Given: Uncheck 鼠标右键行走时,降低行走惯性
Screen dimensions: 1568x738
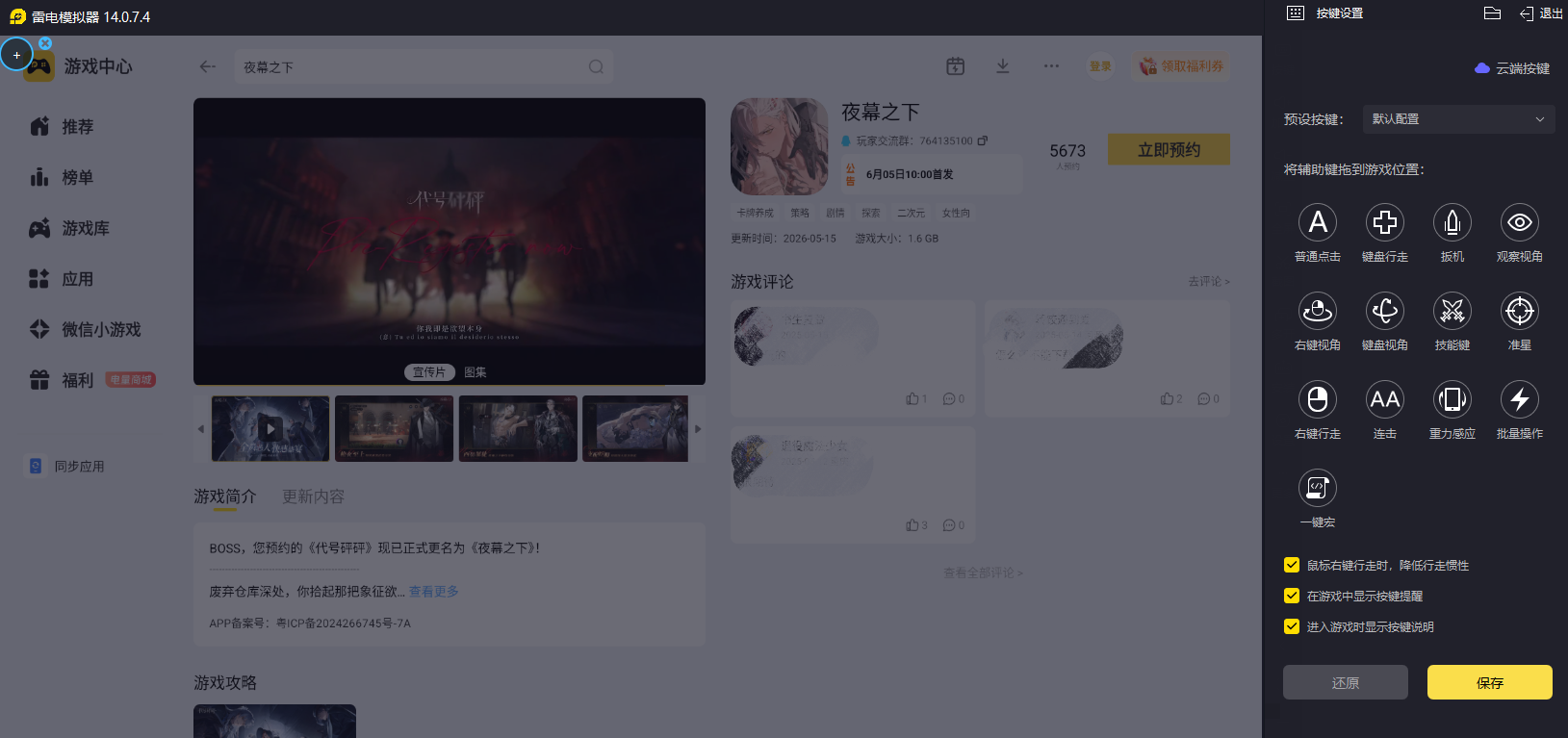Looking at the screenshot, I should [x=1292, y=565].
